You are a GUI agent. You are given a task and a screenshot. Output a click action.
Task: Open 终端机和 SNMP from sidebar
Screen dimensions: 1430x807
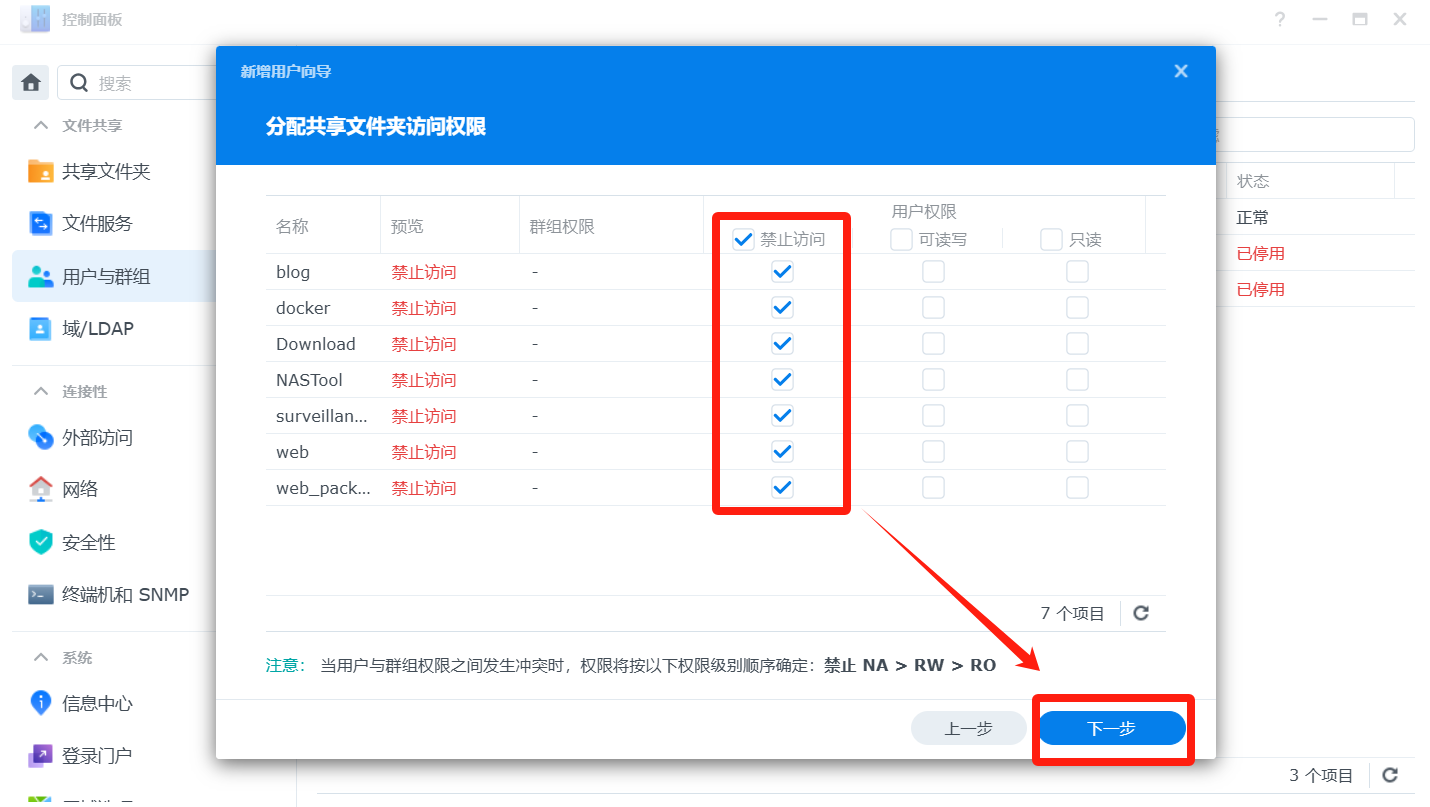point(124,594)
